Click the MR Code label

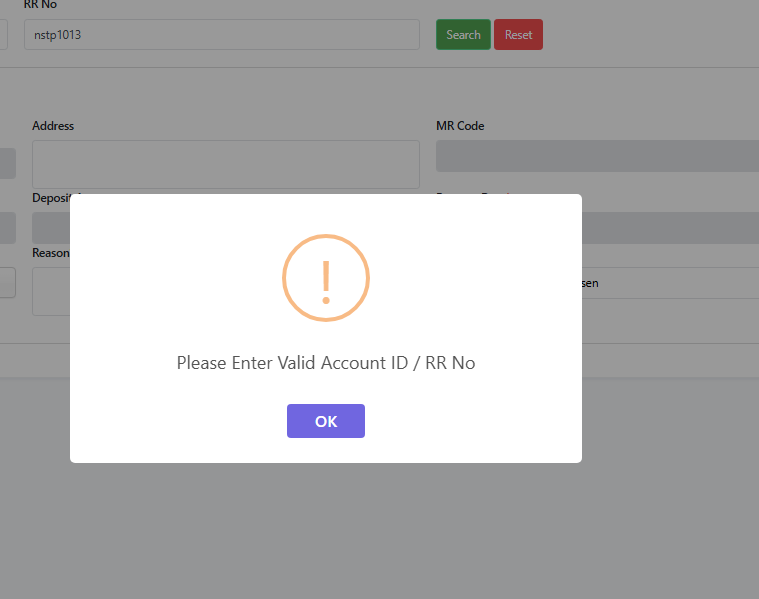click(x=460, y=126)
